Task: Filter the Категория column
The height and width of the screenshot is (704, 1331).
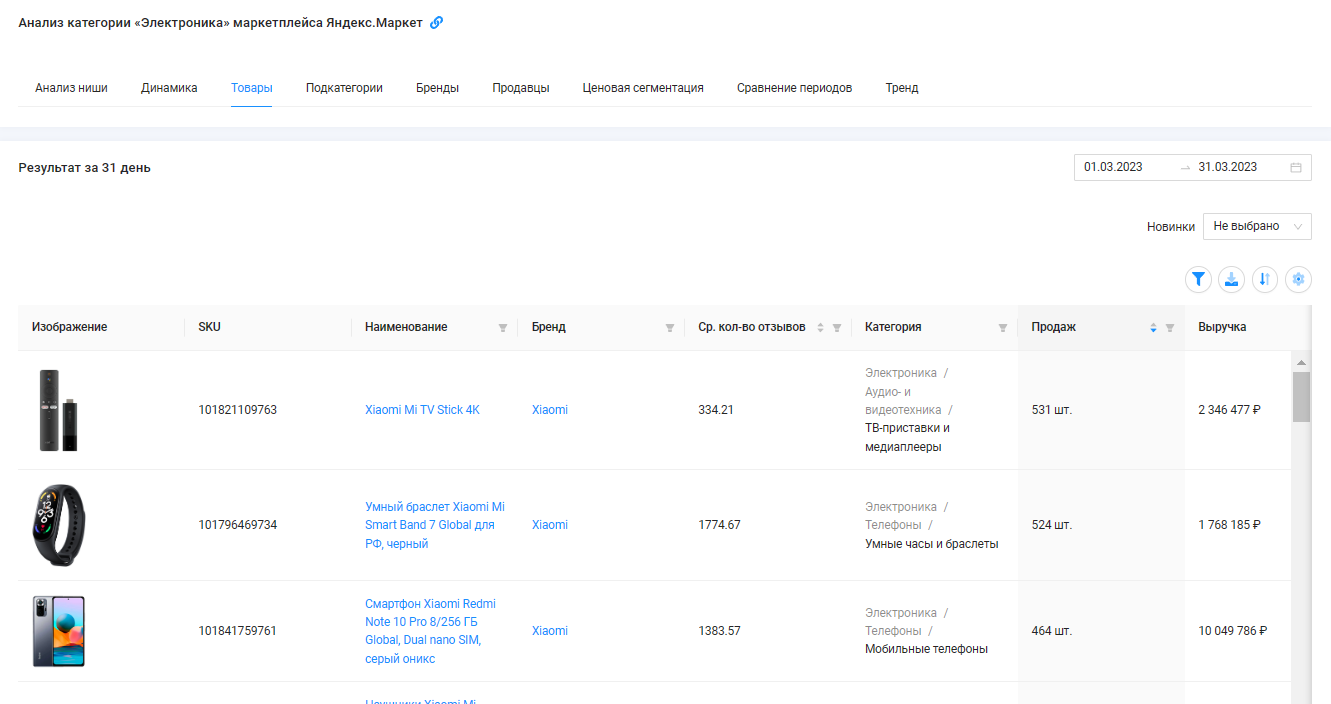Action: coord(1003,328)
